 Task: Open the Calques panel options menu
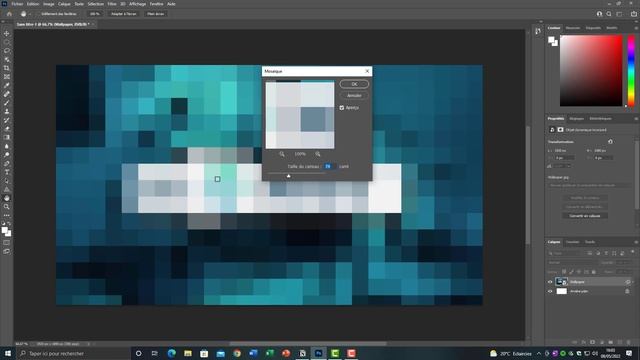click(x=636, y=242)
